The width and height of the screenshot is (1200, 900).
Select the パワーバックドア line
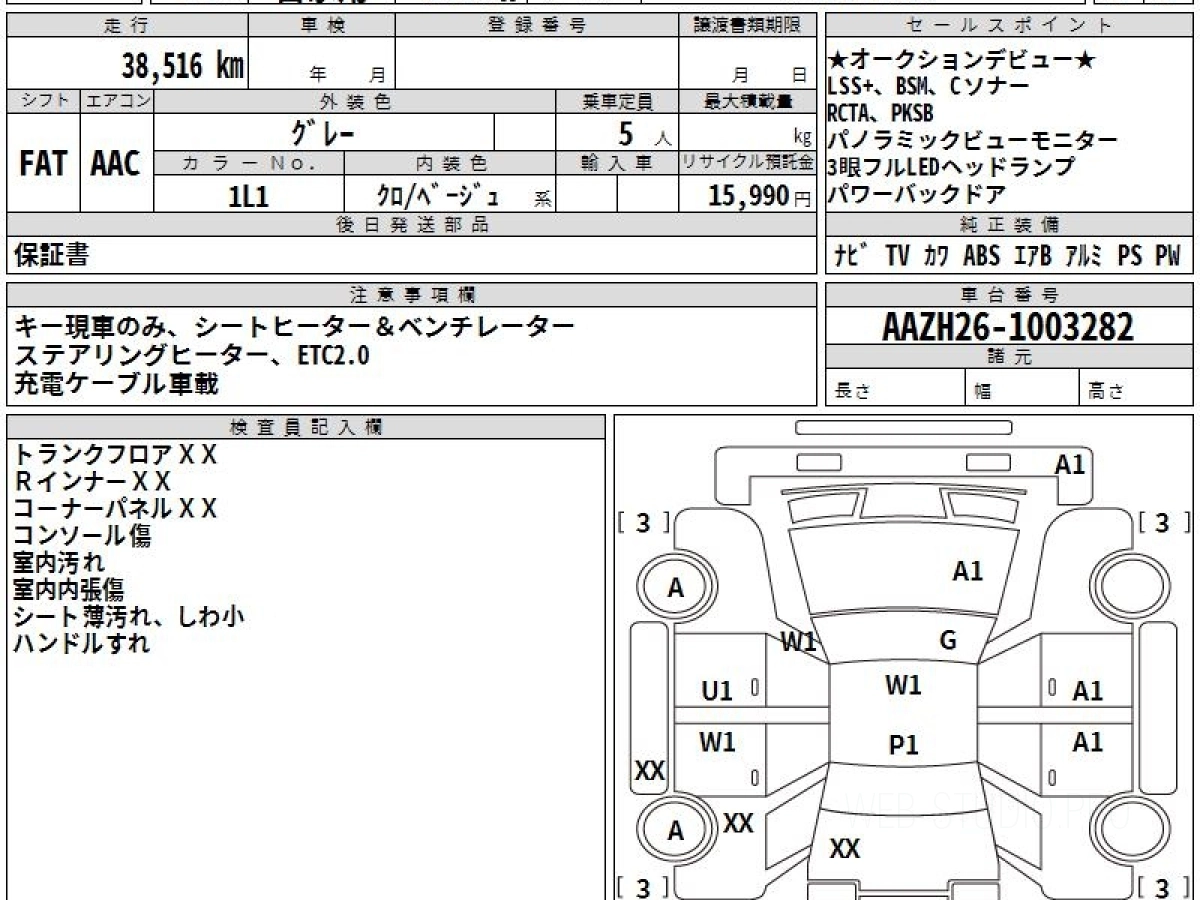tap(917, 194)
